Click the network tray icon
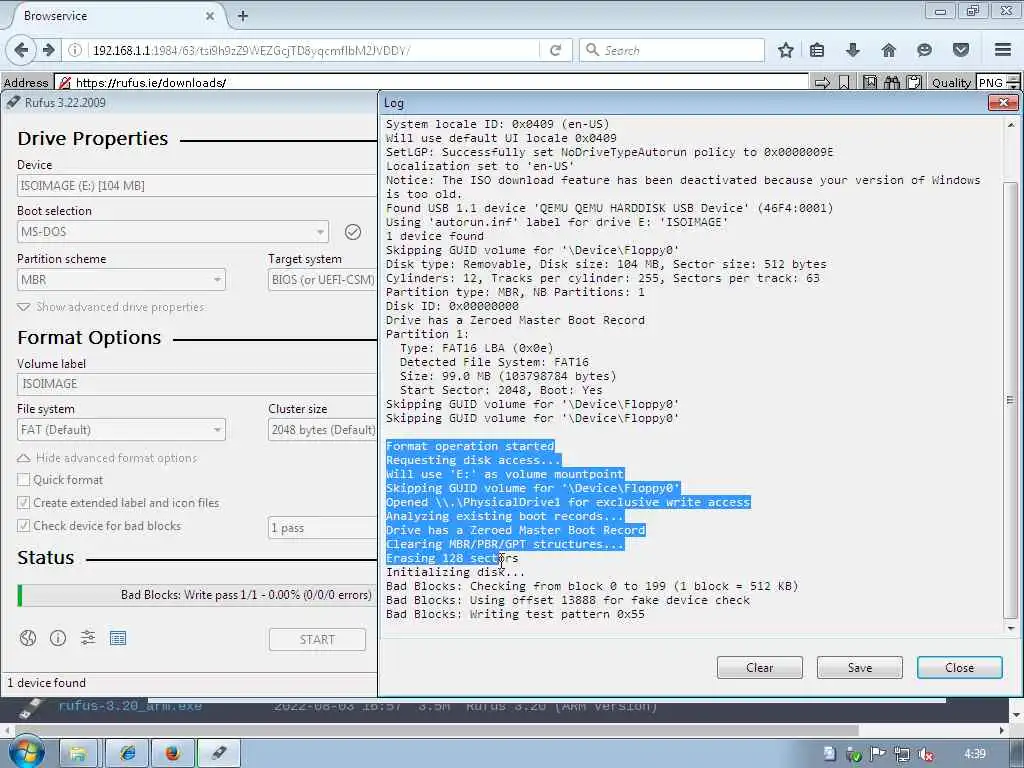Image resolution: width=1024 pixels, height=768 pixels. pos(902,754)
